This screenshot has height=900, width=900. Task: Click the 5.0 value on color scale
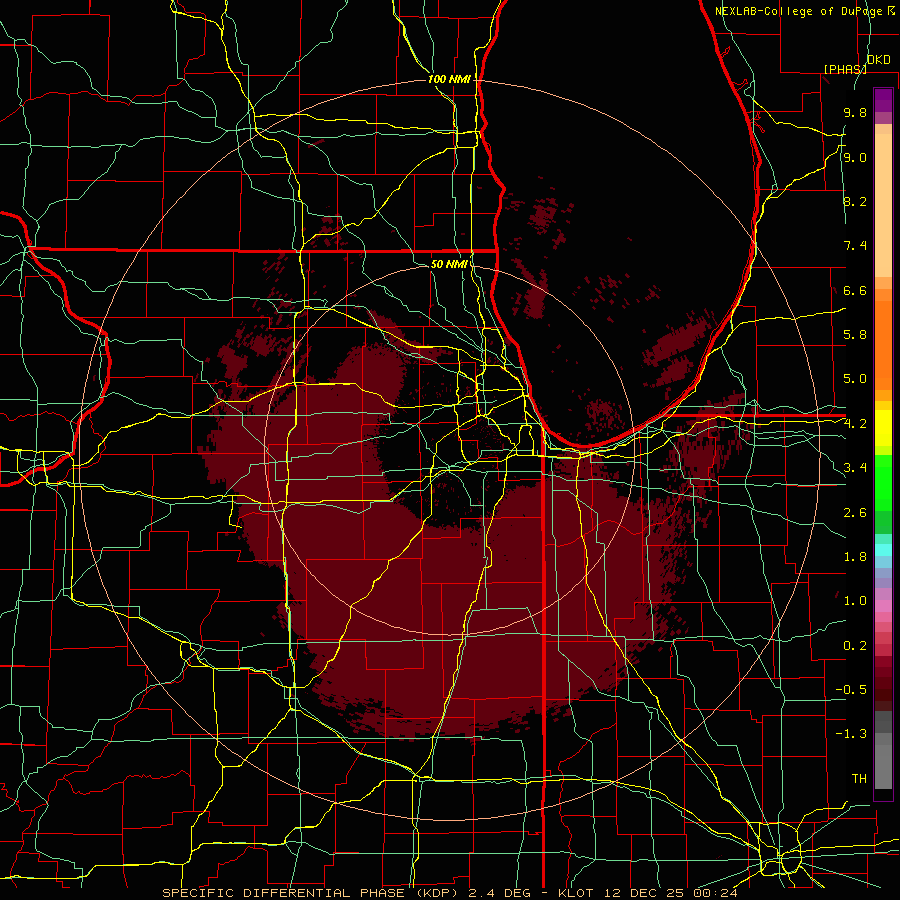(855, 379)
